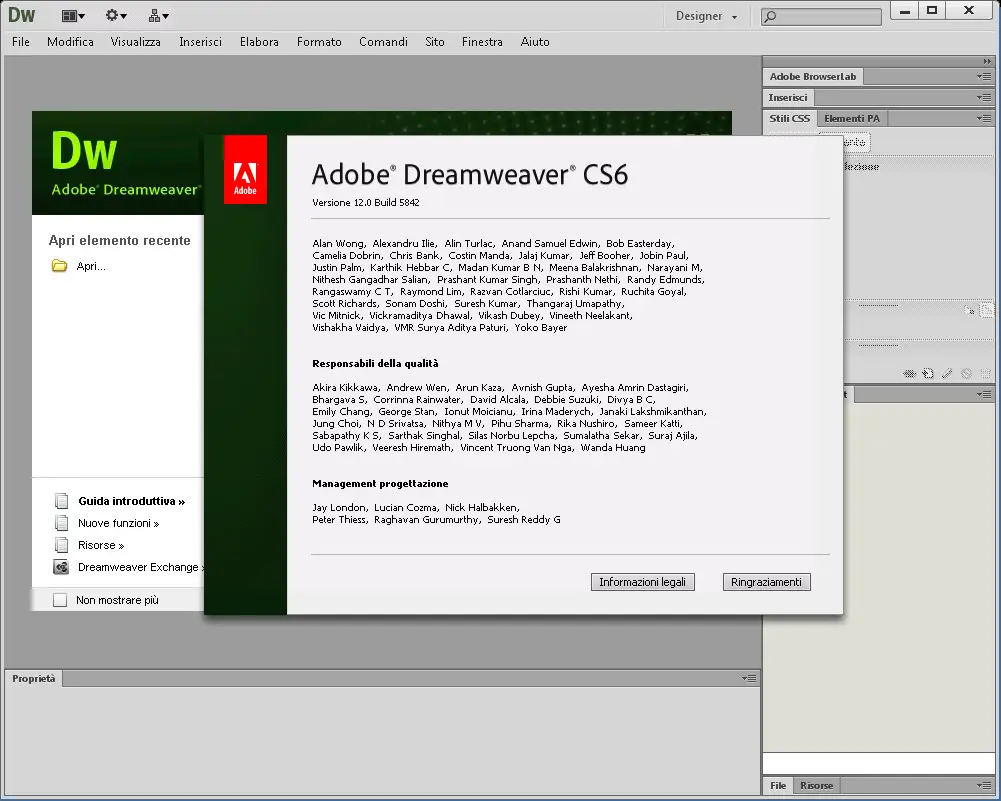Click the 'Management progettazione' heading
The width and height of the screenshot is (1001, 801).
tap(380, 483)
